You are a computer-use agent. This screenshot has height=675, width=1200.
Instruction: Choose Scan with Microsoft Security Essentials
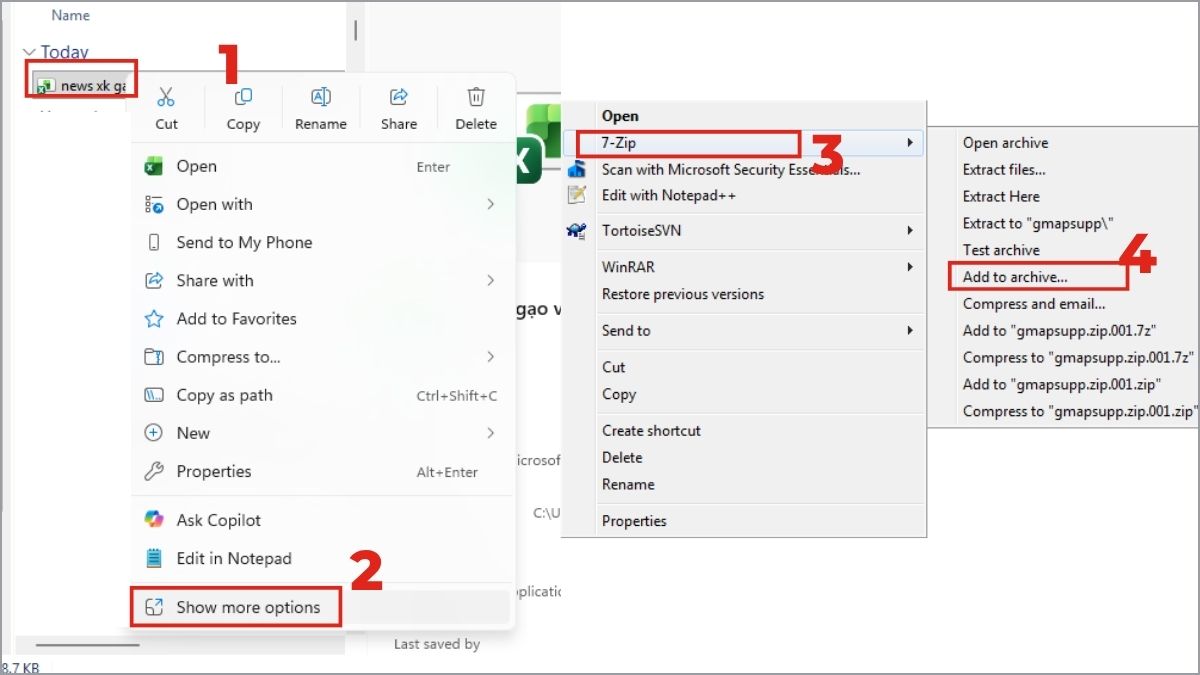731,170
